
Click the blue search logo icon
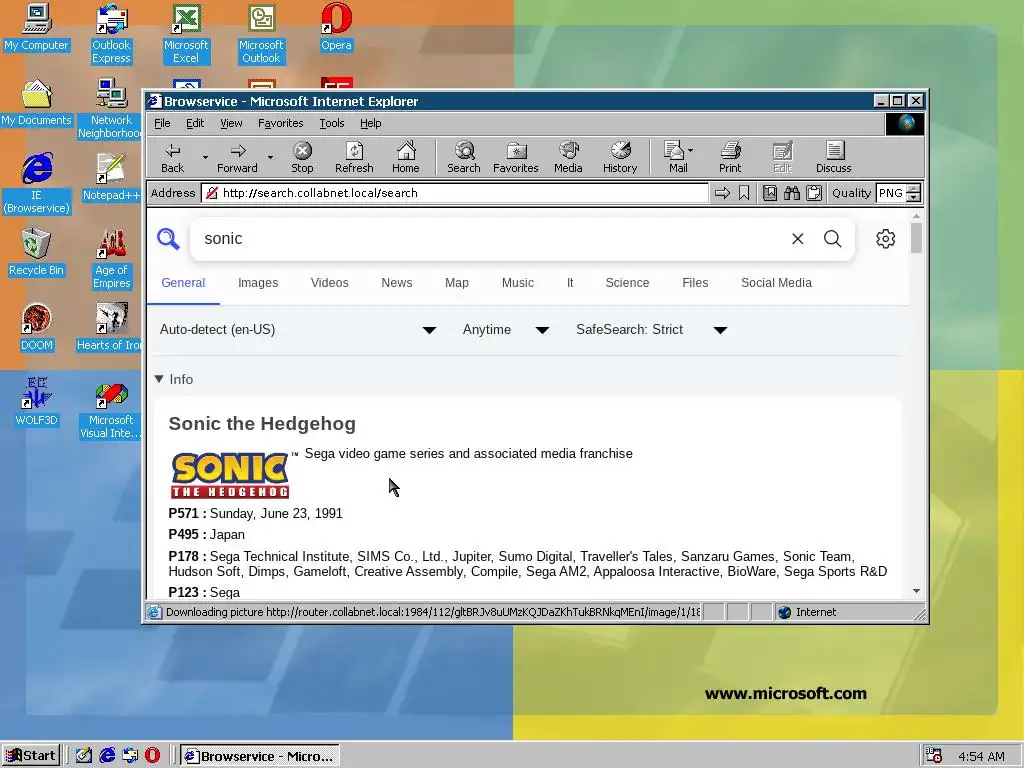point(168,239)
